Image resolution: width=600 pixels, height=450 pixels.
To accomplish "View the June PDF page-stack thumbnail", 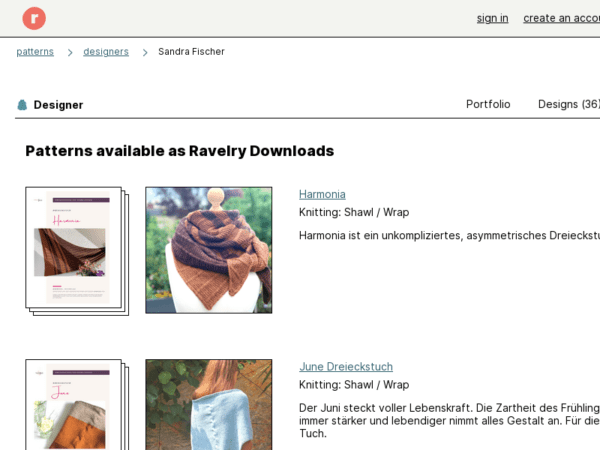I will [77, 404].
